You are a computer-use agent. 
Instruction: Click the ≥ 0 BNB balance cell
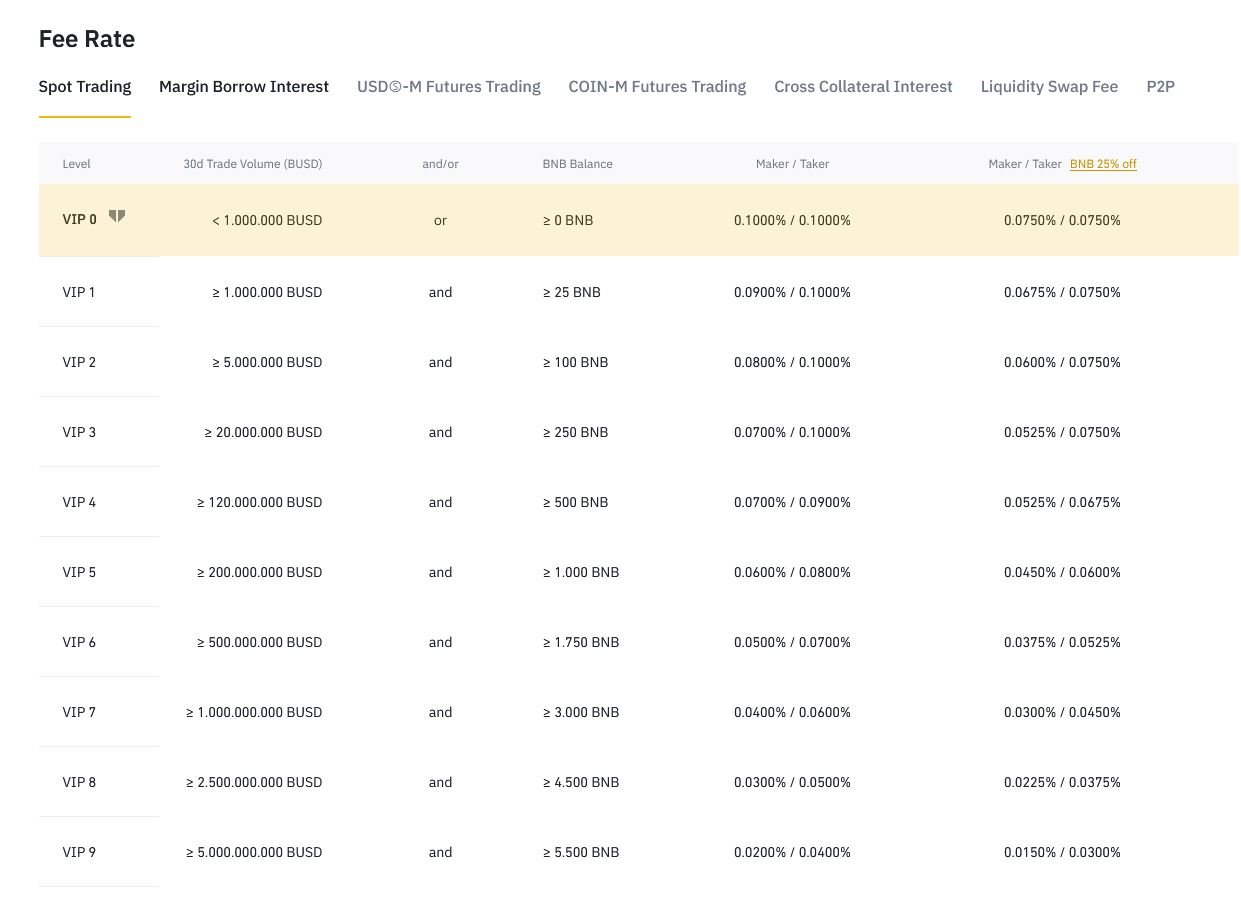[x=568, y=220]
